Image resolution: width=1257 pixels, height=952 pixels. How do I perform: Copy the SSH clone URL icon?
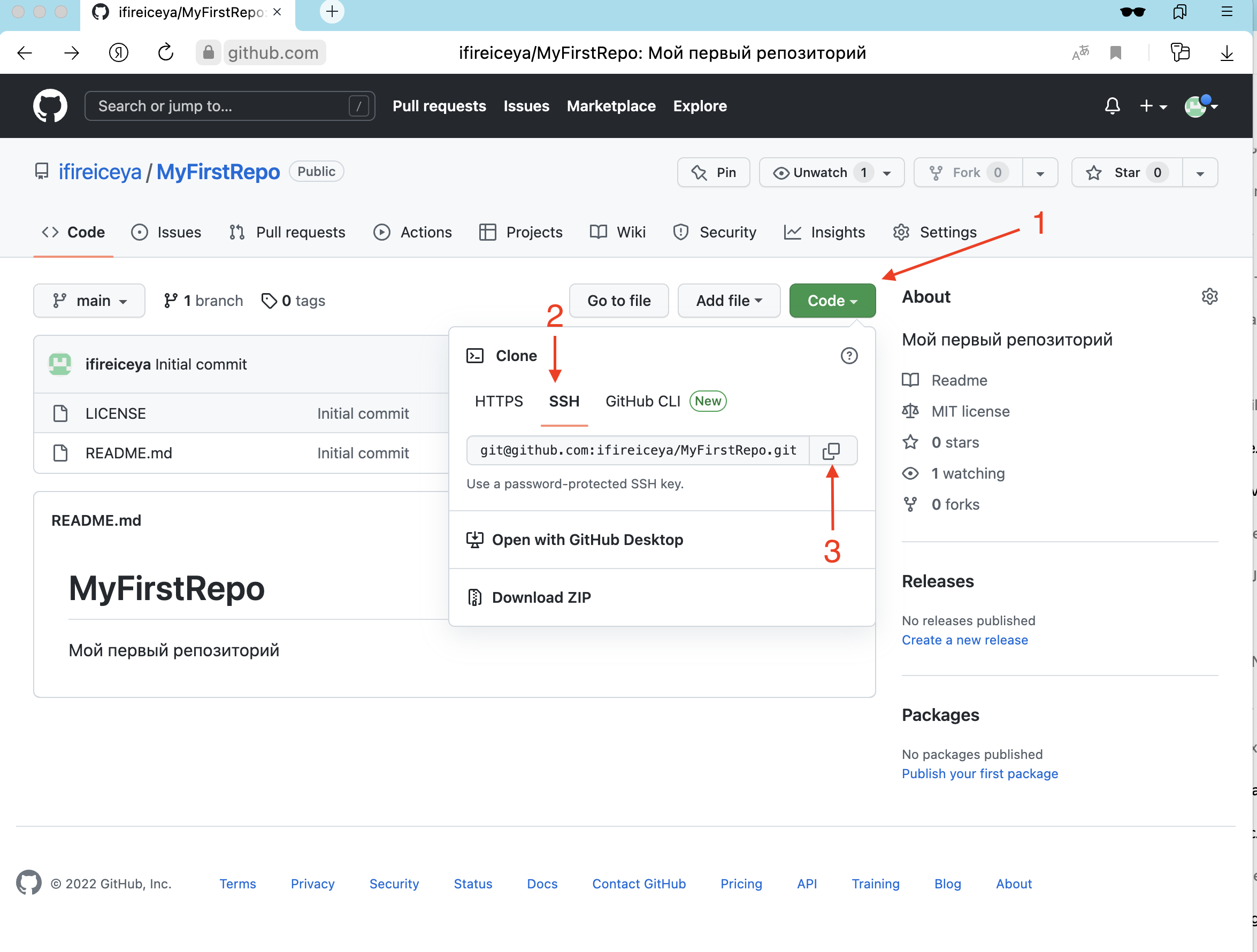point(831,451)
